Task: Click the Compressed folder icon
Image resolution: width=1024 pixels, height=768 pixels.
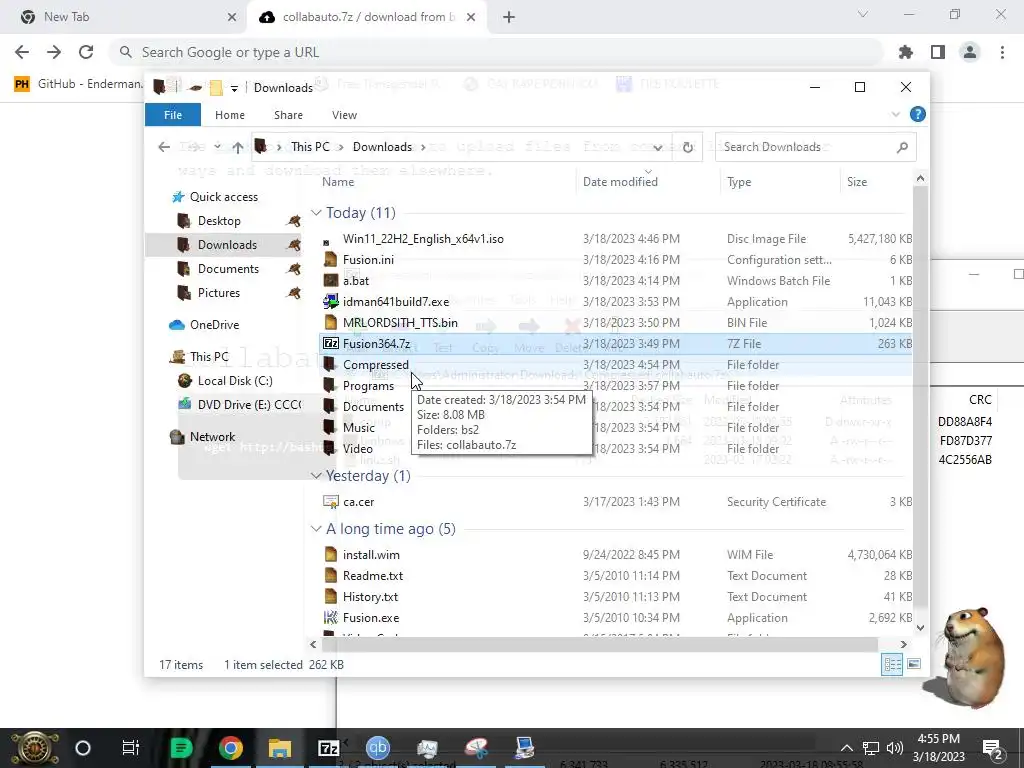Action: tap(330, 364)
